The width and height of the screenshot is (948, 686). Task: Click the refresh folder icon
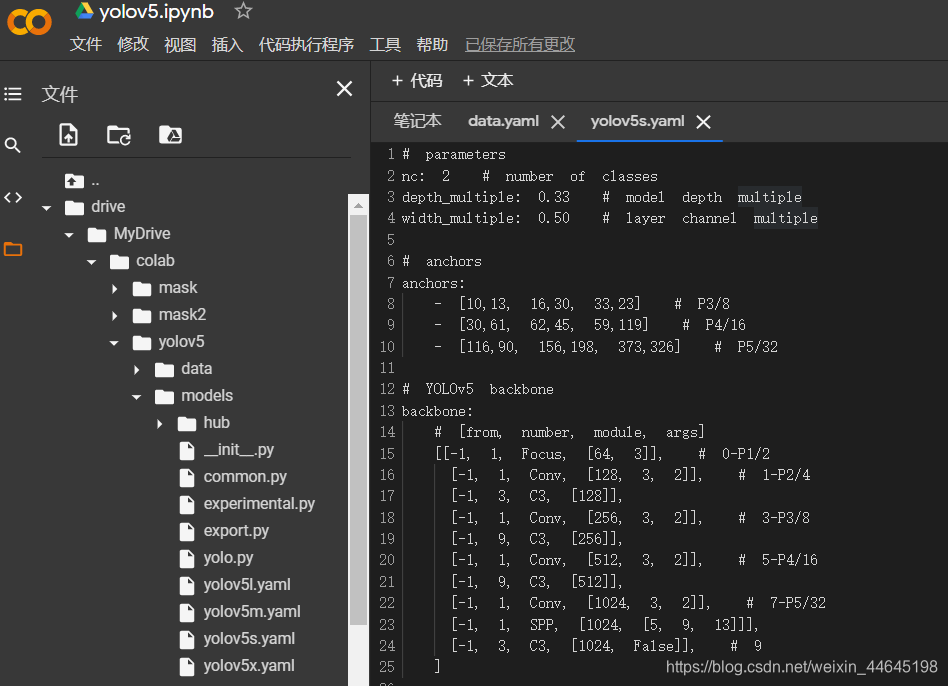pos(118,135)
